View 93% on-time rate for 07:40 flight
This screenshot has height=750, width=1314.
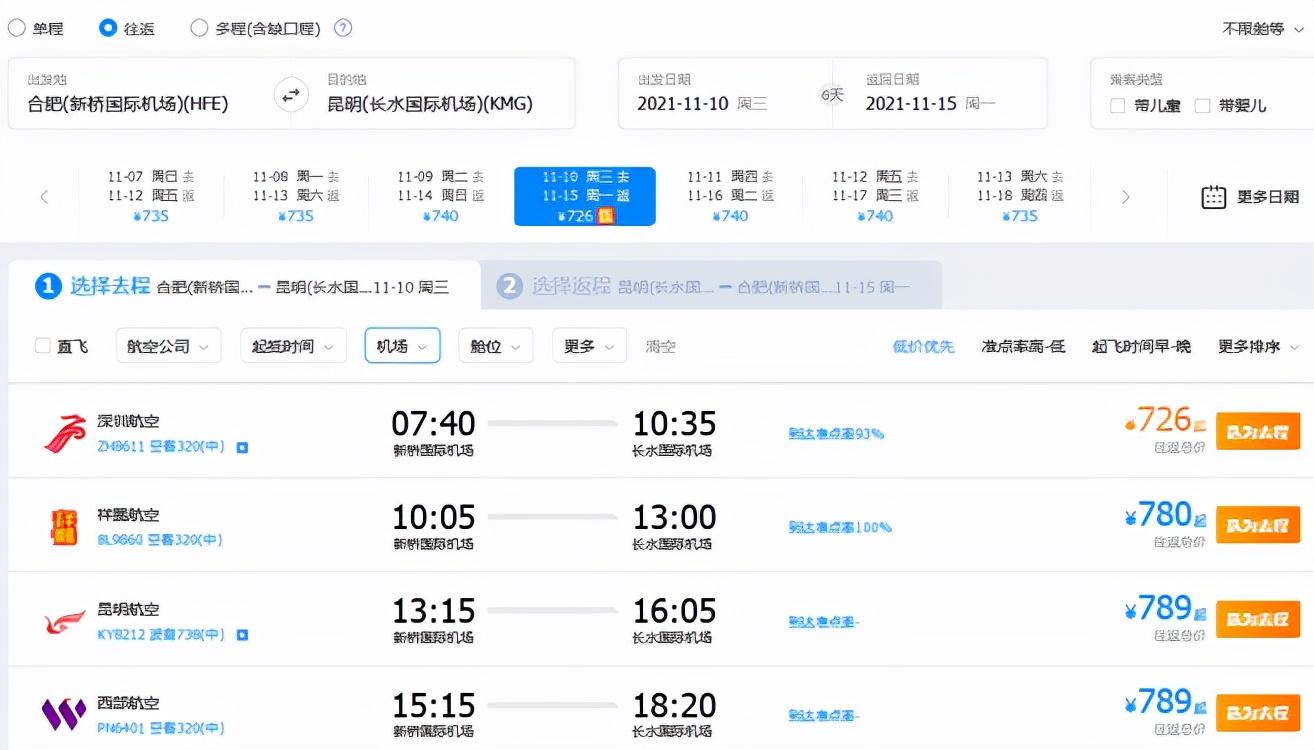(836, 433)
